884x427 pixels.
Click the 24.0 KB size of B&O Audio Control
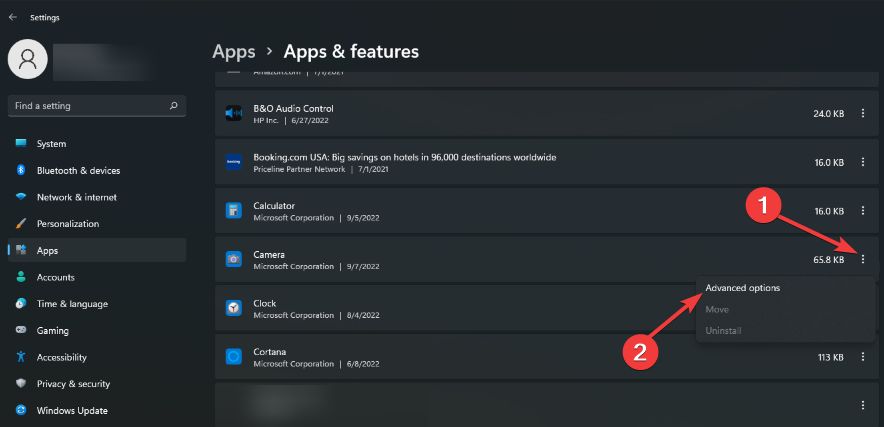pyautogui.click(x=829, y=114)
